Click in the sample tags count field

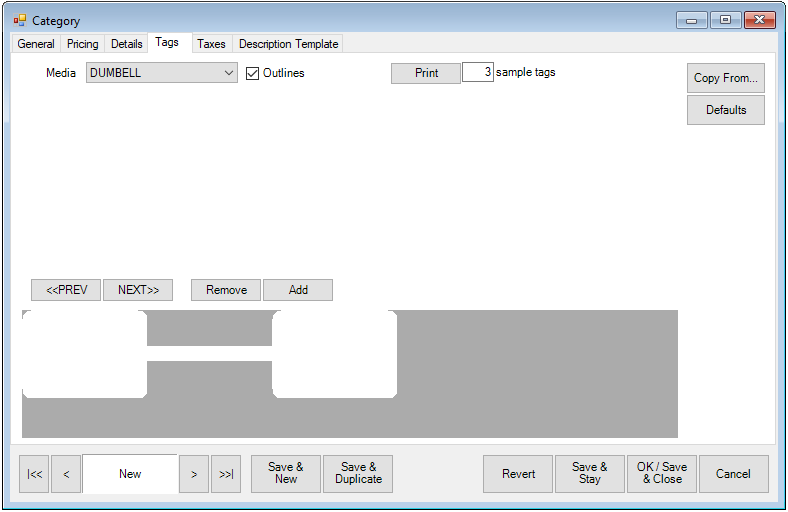click(x=478, y=73)
